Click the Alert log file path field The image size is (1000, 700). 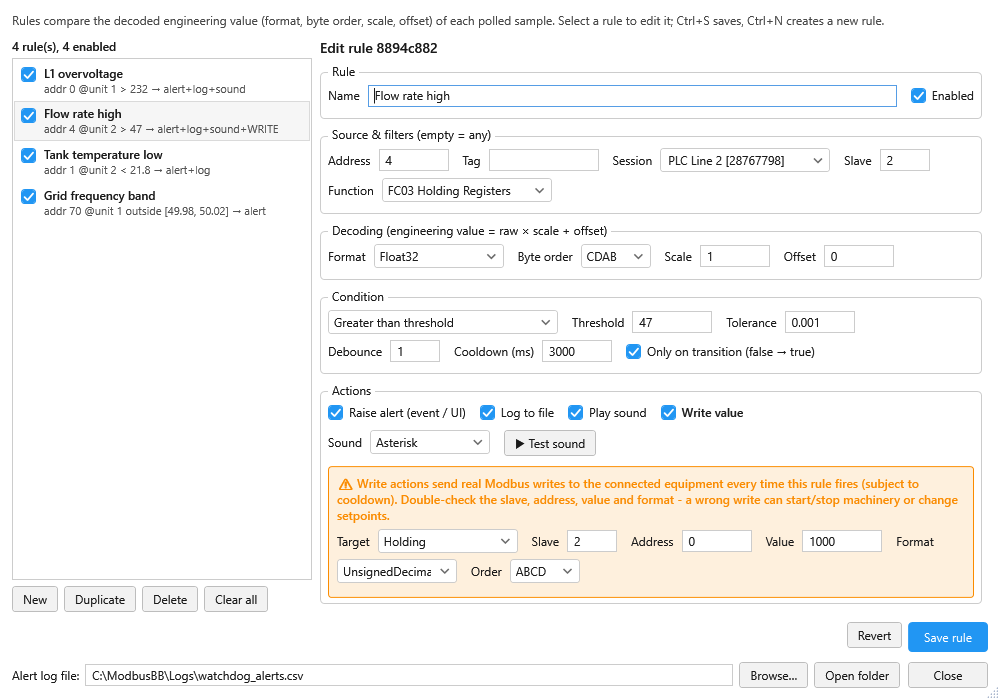point(409,676)
